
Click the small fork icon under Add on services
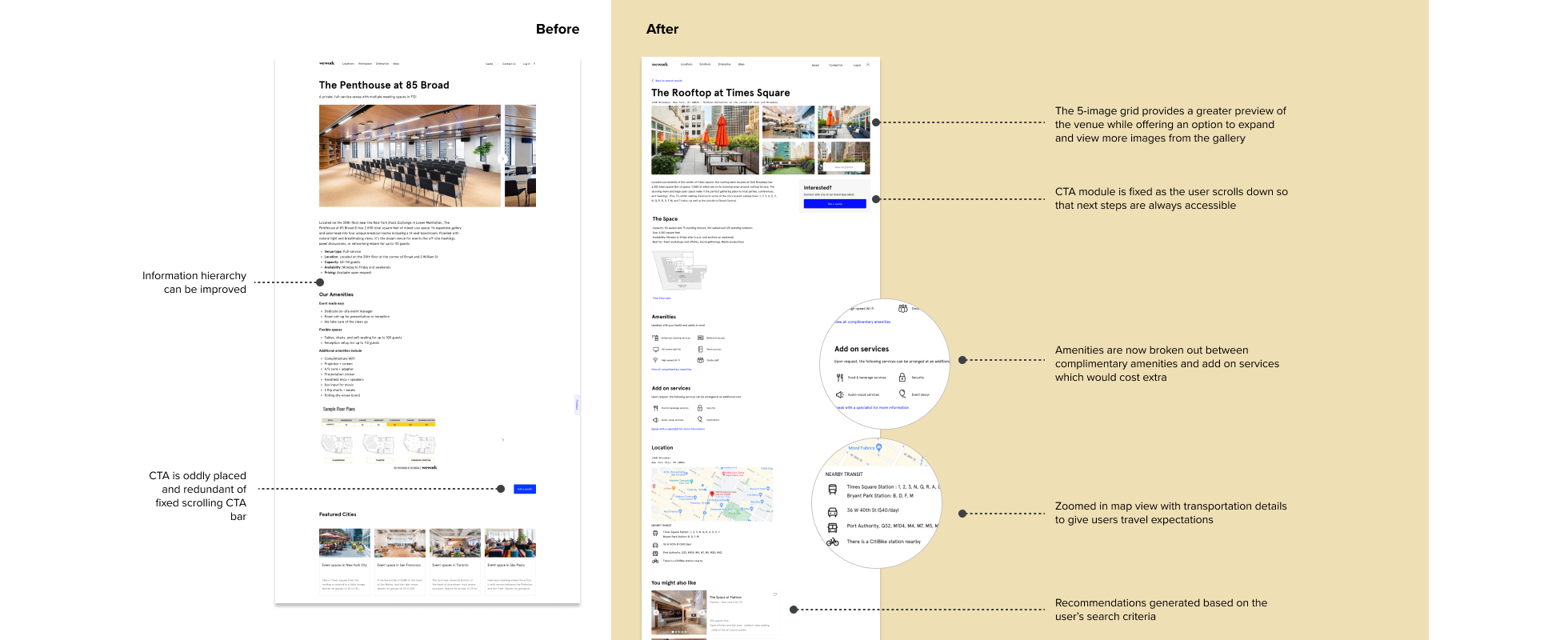[655, 408]
